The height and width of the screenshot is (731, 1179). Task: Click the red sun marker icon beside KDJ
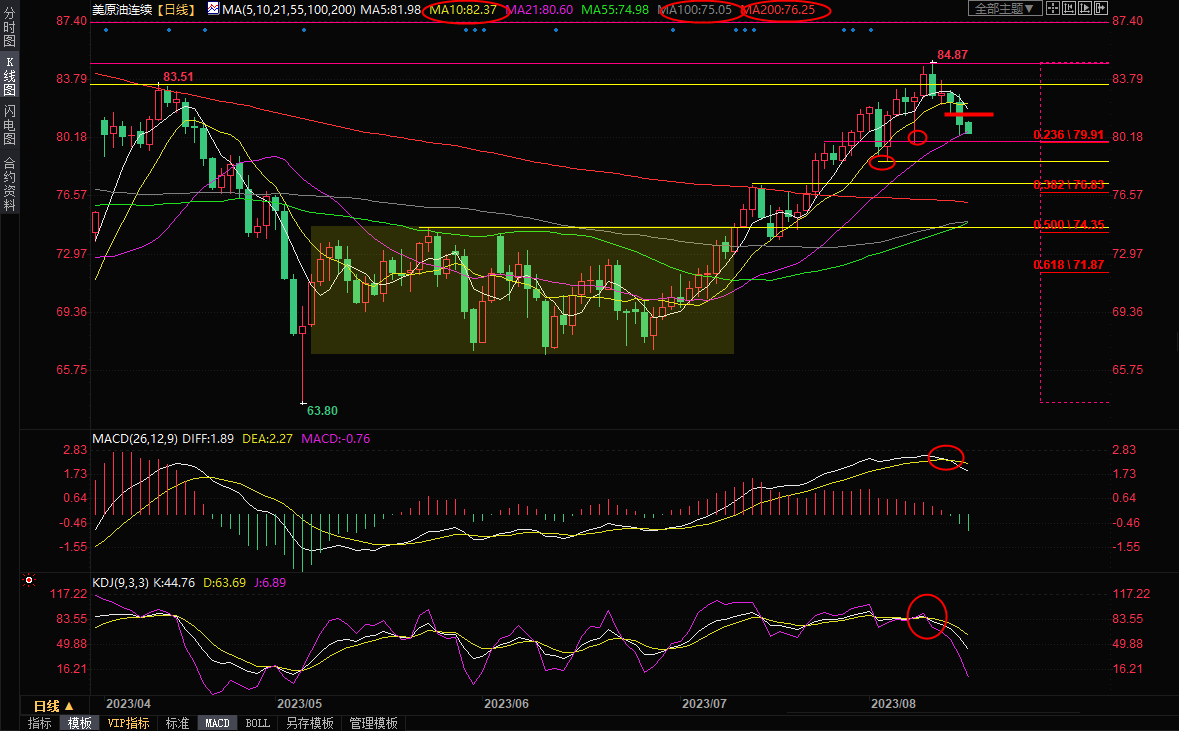point(29,580)
